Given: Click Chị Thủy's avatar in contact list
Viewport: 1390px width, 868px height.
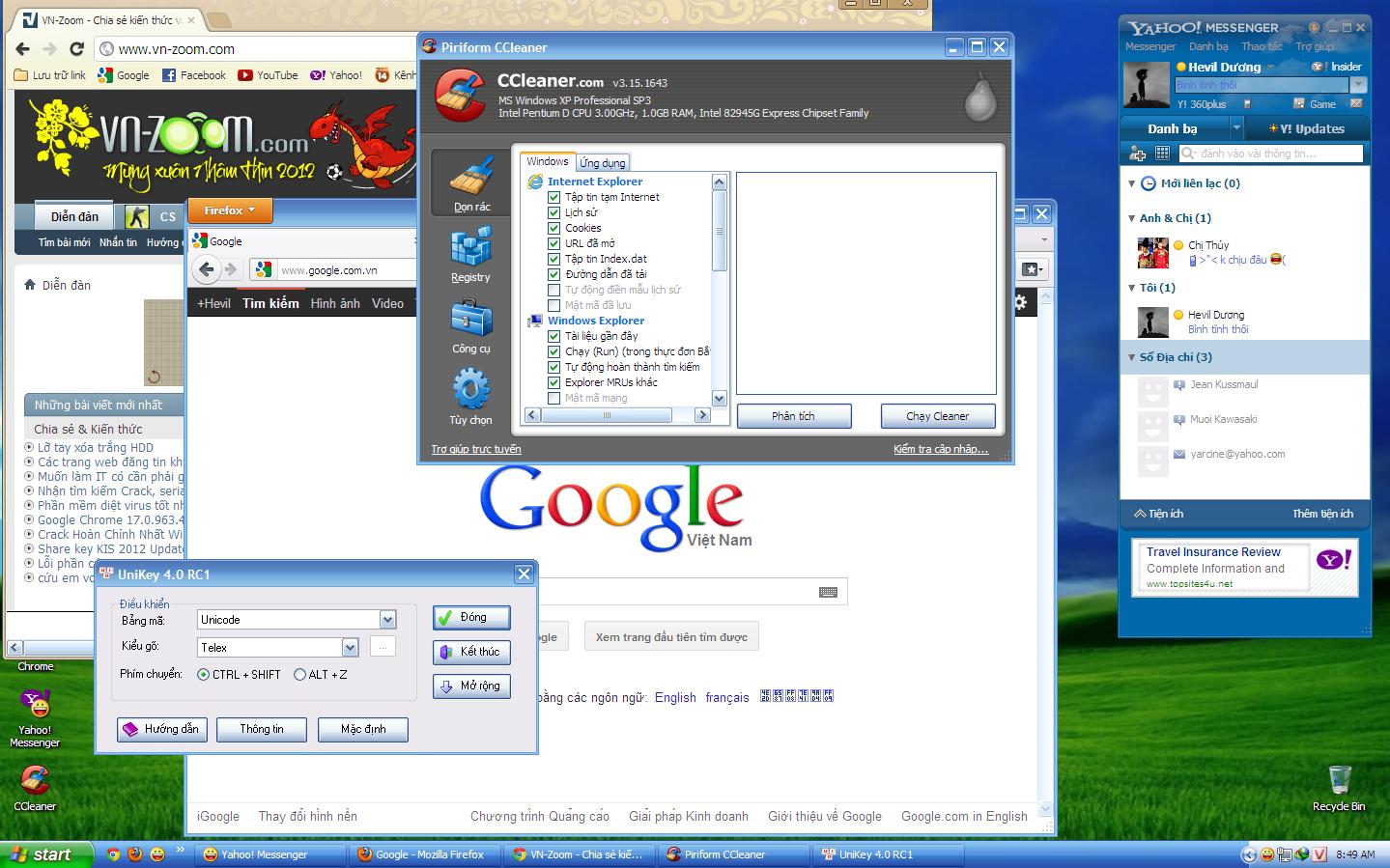Looking at the screenshot, I should pos(1153,252).
